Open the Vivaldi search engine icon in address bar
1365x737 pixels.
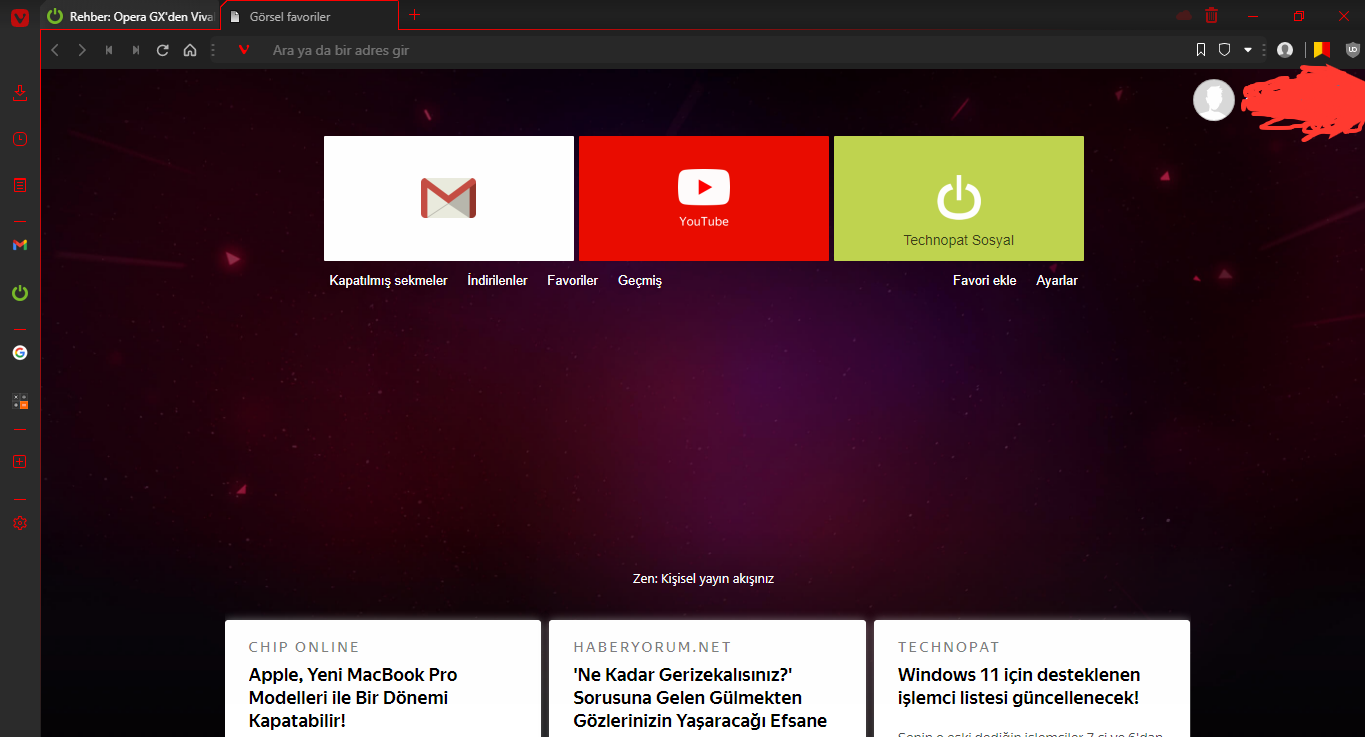click(x=244, y=50)
